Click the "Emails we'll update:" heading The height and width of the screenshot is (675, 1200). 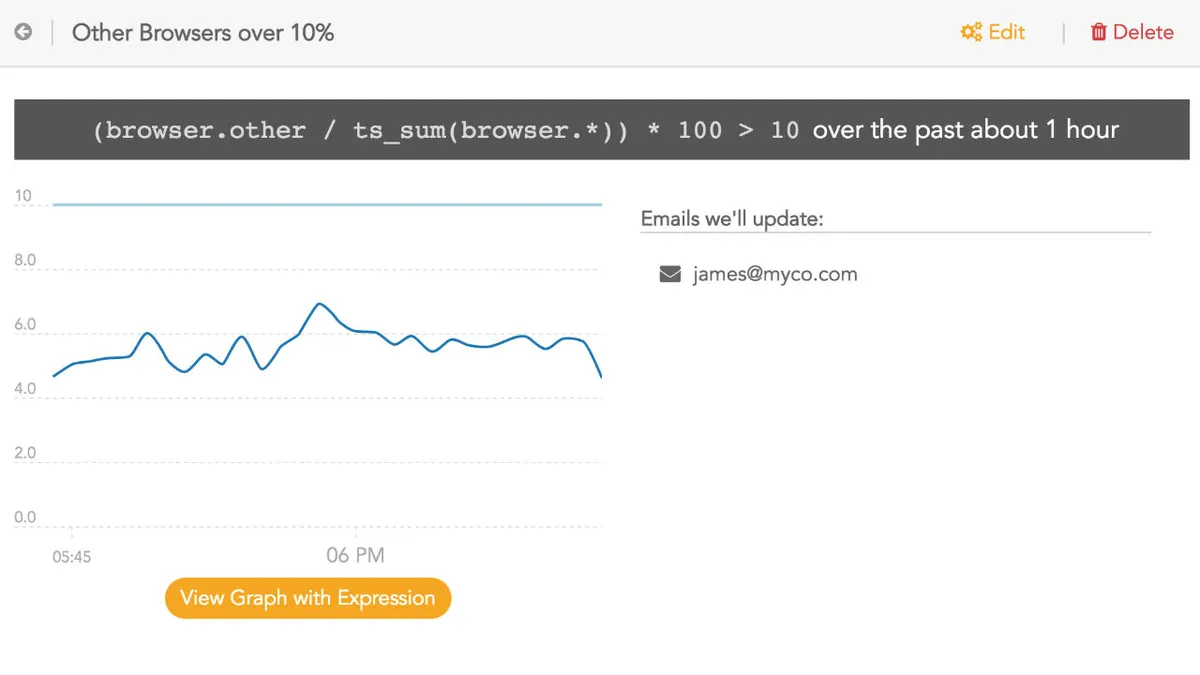click(732, 218)
